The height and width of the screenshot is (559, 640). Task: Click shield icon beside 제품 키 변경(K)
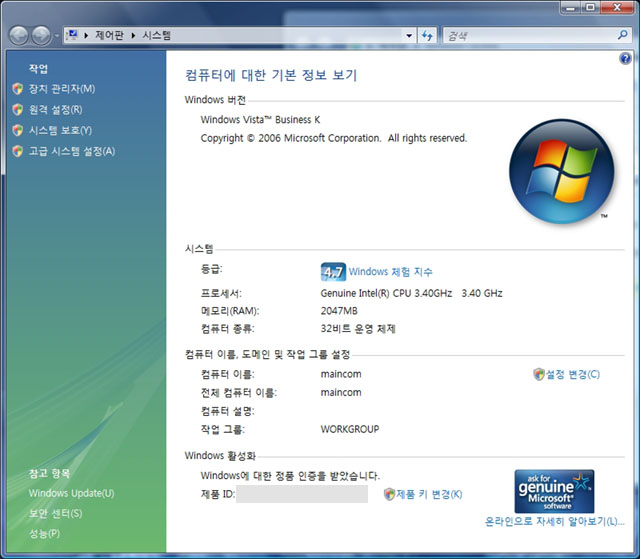click(x=389, y=494)
